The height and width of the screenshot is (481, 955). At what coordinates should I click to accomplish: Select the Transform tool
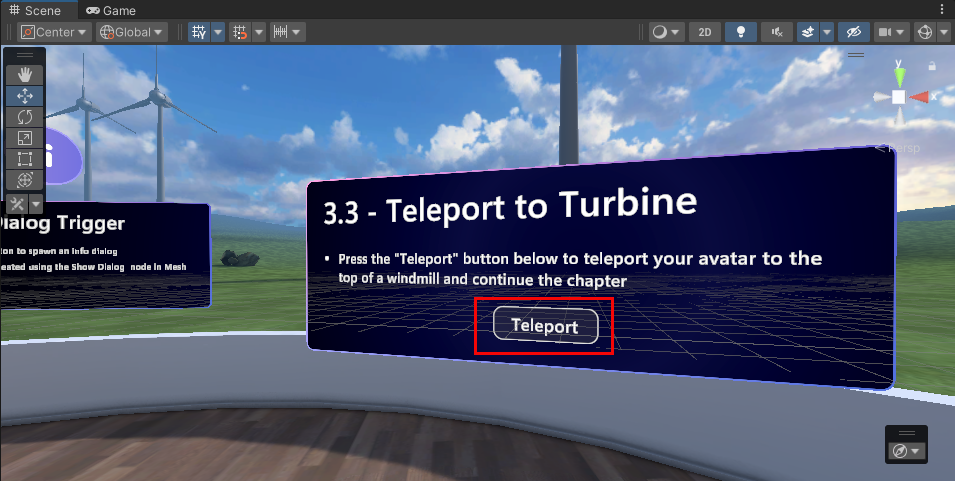[x=25, y=180]
